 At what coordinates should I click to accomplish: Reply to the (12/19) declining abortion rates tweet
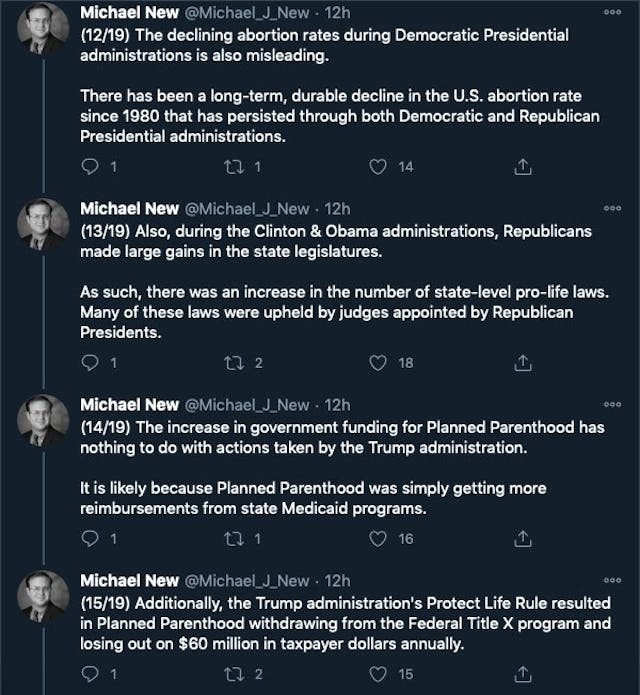tap(89, 167)
